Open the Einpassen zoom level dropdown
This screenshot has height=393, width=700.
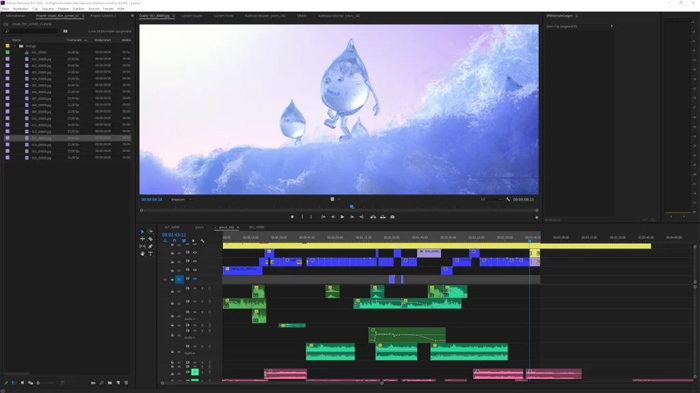[x=181, y=200]
